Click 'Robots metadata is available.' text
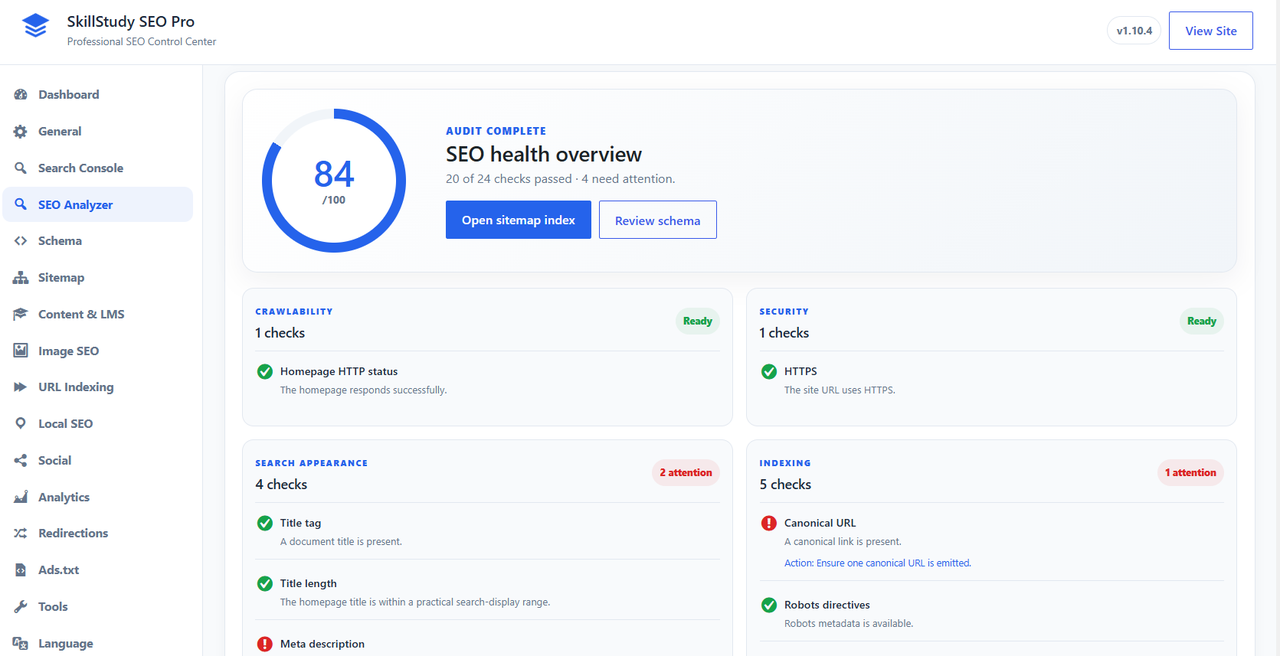The width and height of the screenshot is (1280, 656). [x=849, y=624]
